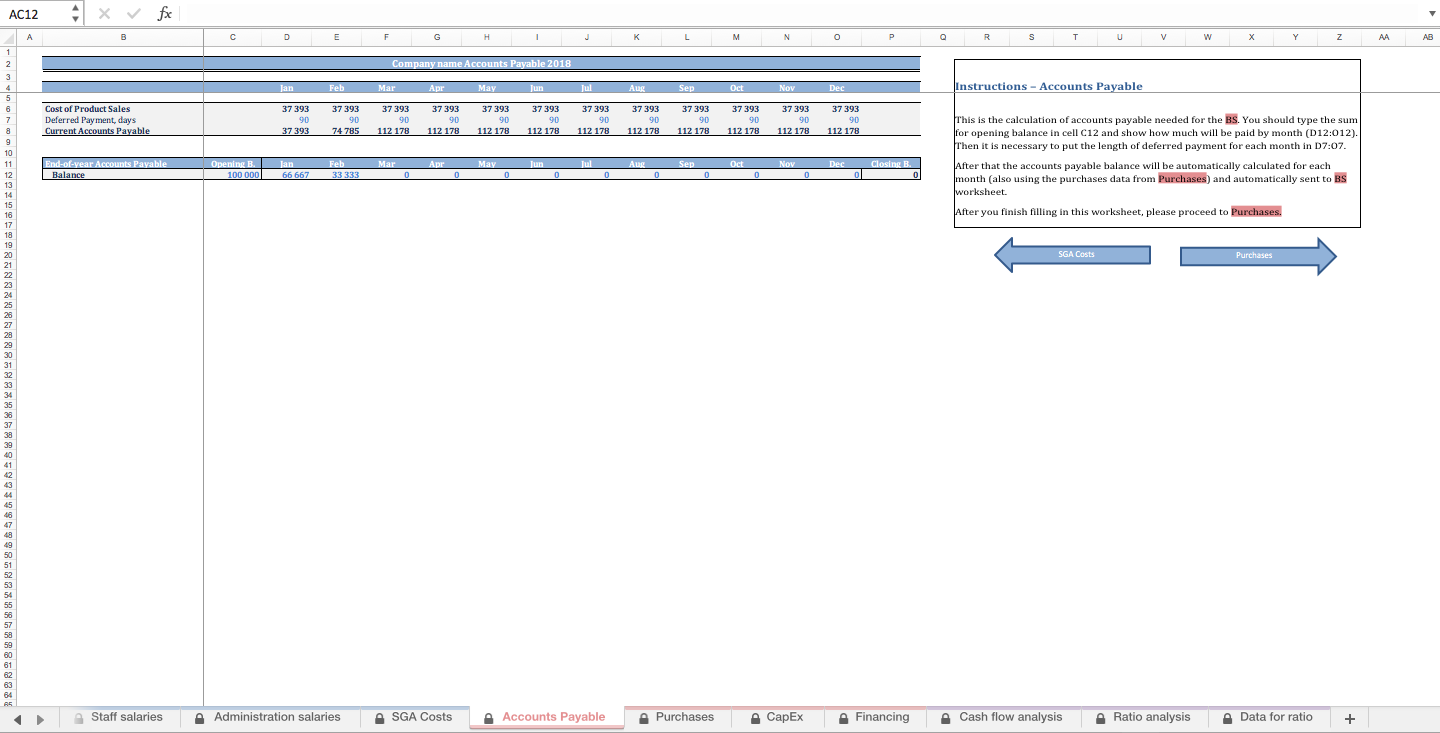Viewport: 1440px width, 733px height.
Task: Select the Accounts Payable sheet tab
Action: pyautogui.click(x=545, y=717)
